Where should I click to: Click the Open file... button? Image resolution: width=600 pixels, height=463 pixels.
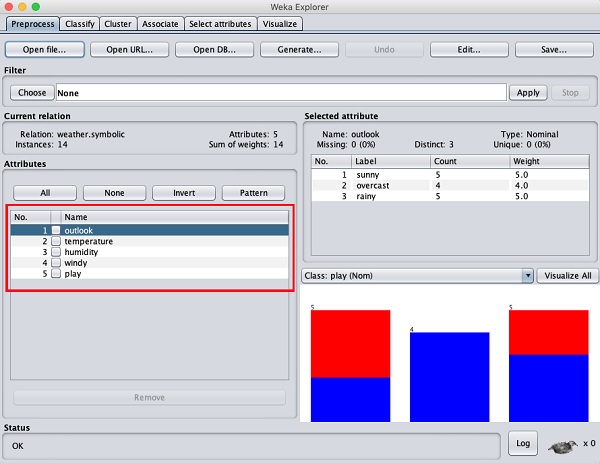point(45,49)
